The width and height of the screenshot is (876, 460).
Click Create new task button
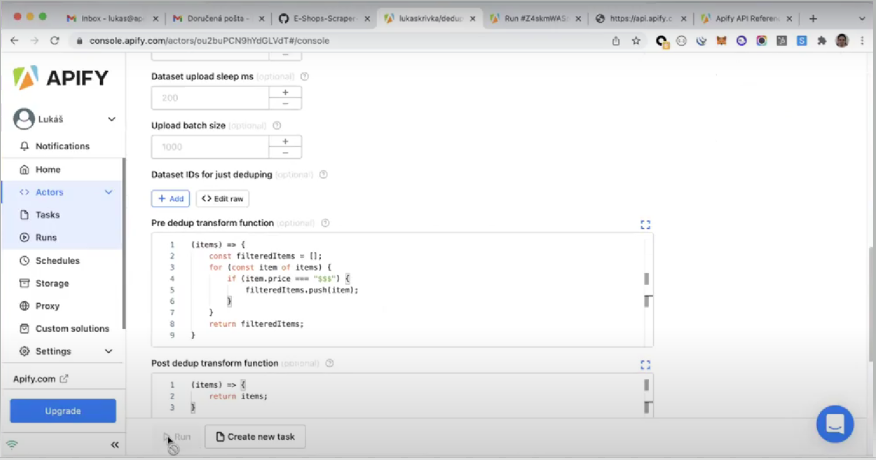coord(255,437)
